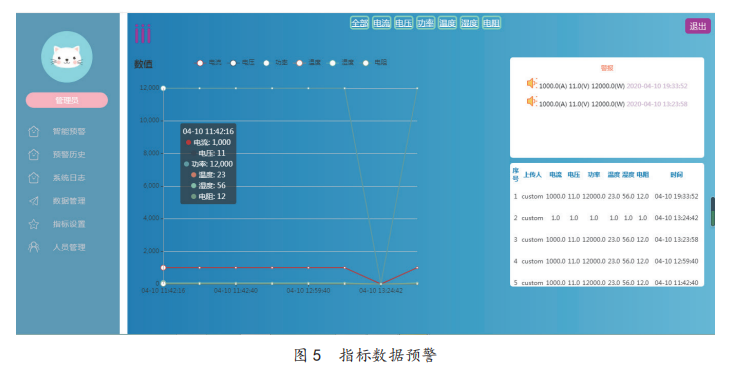747x373 pixels.
Task: Click alarm timestamp 2020-04-10 13:23:58
Action: coord(656,104)
